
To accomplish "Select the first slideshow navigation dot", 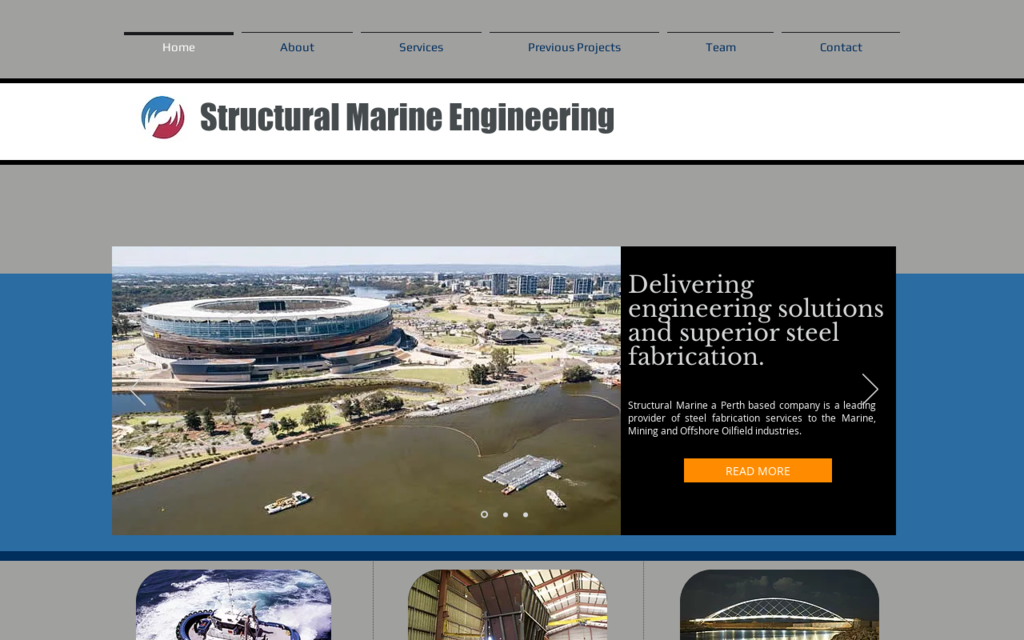I will (485, 514).
